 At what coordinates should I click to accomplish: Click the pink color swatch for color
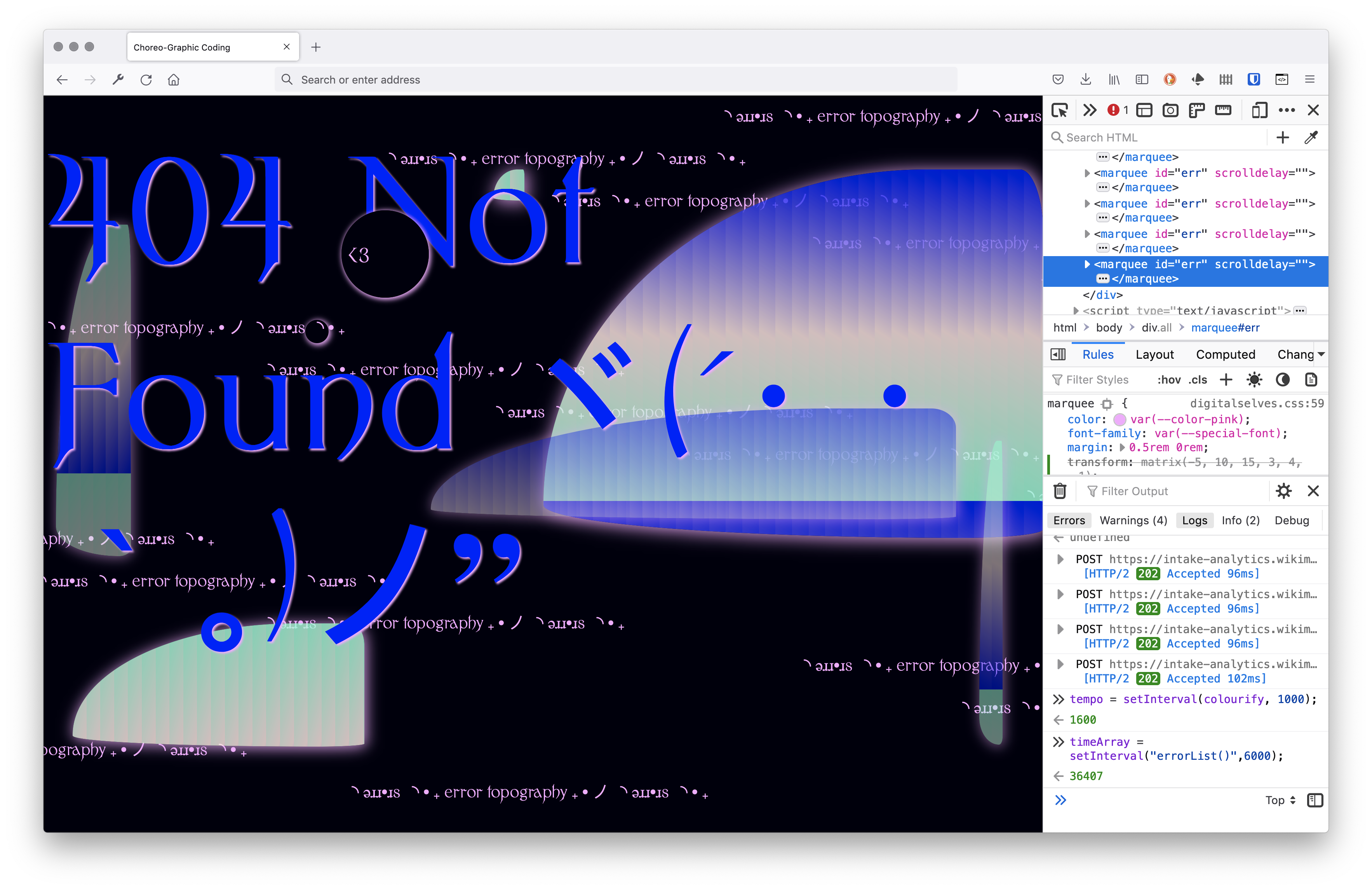click(1120, 419)
